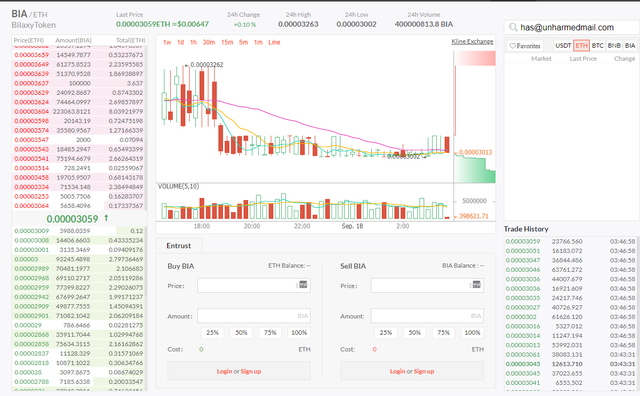
Task: Click the Sell BIA Amount input field
Action: 427,316
